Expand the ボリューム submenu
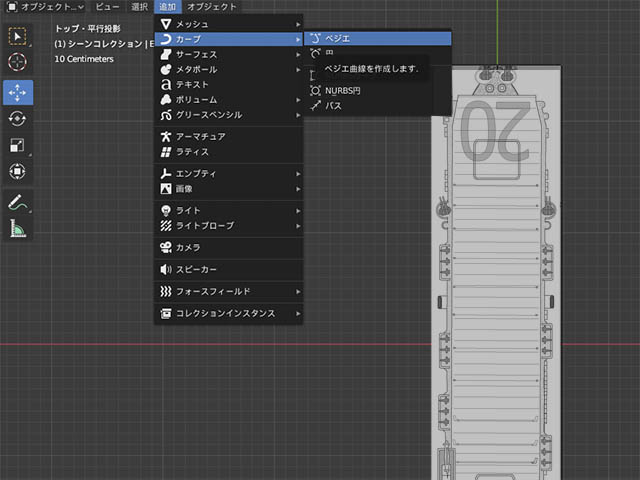The width and height of the screenshot is (640, 480). point(229,100)
